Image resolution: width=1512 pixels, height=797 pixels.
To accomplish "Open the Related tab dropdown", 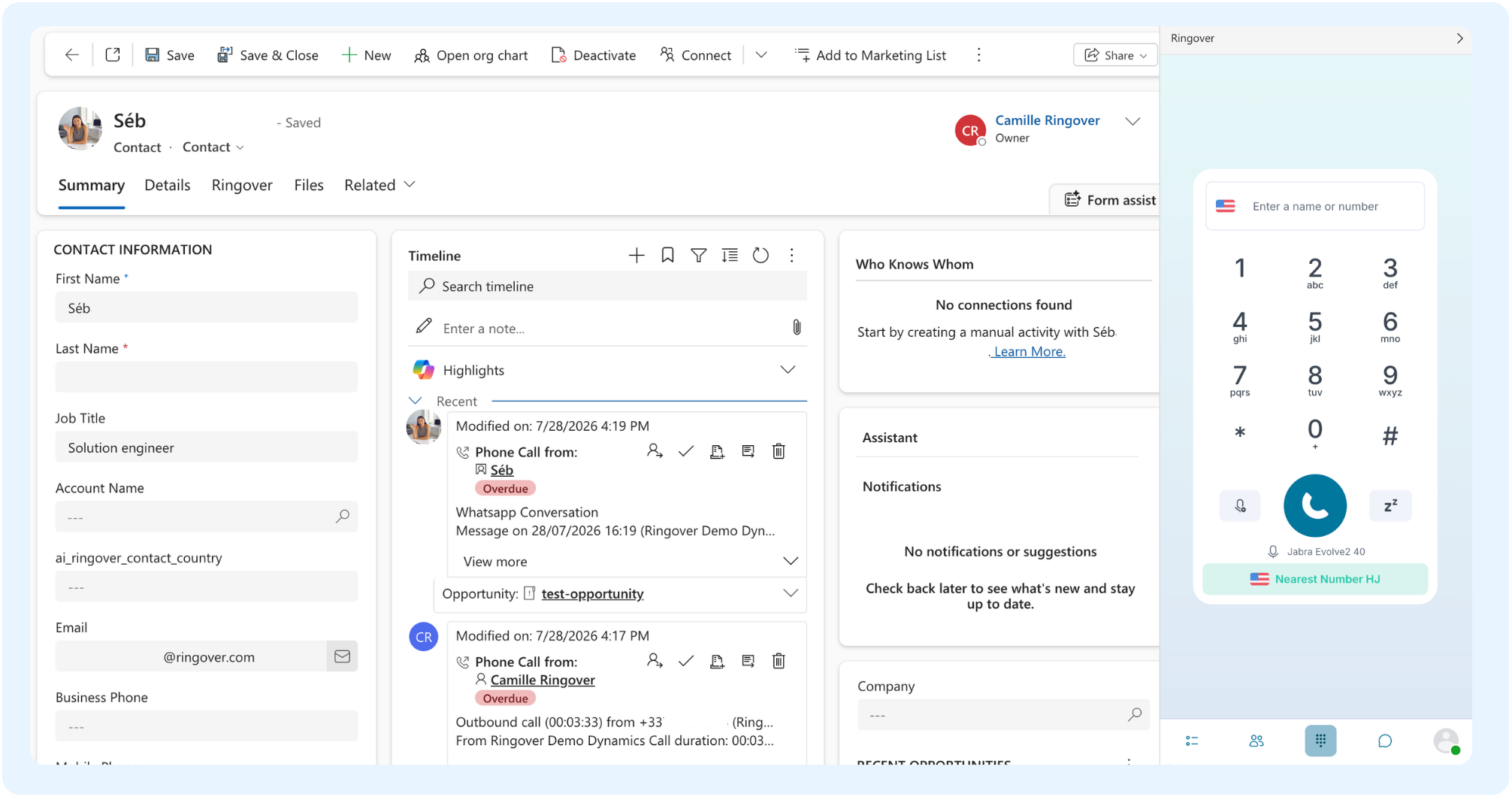I will click(x=380, y=185).
